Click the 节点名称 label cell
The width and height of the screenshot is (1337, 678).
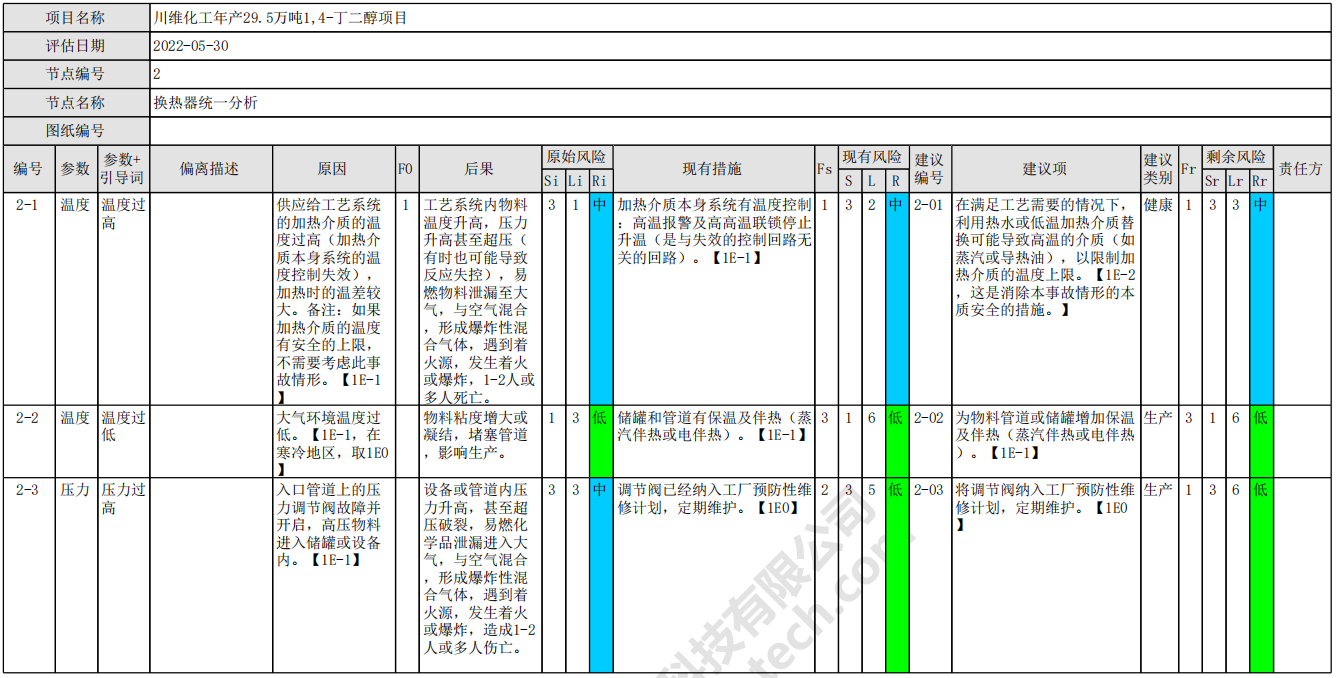[x=76, y=102]
